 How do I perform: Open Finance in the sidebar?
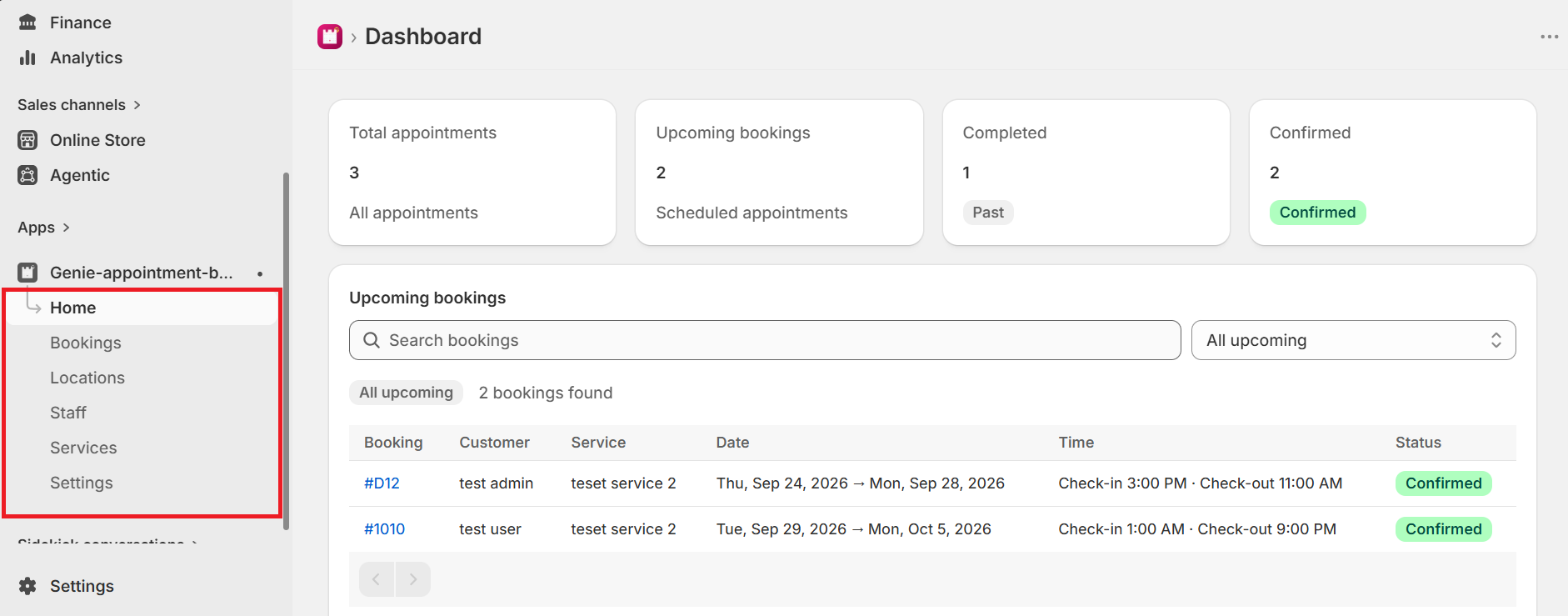(x=80, y=23)
